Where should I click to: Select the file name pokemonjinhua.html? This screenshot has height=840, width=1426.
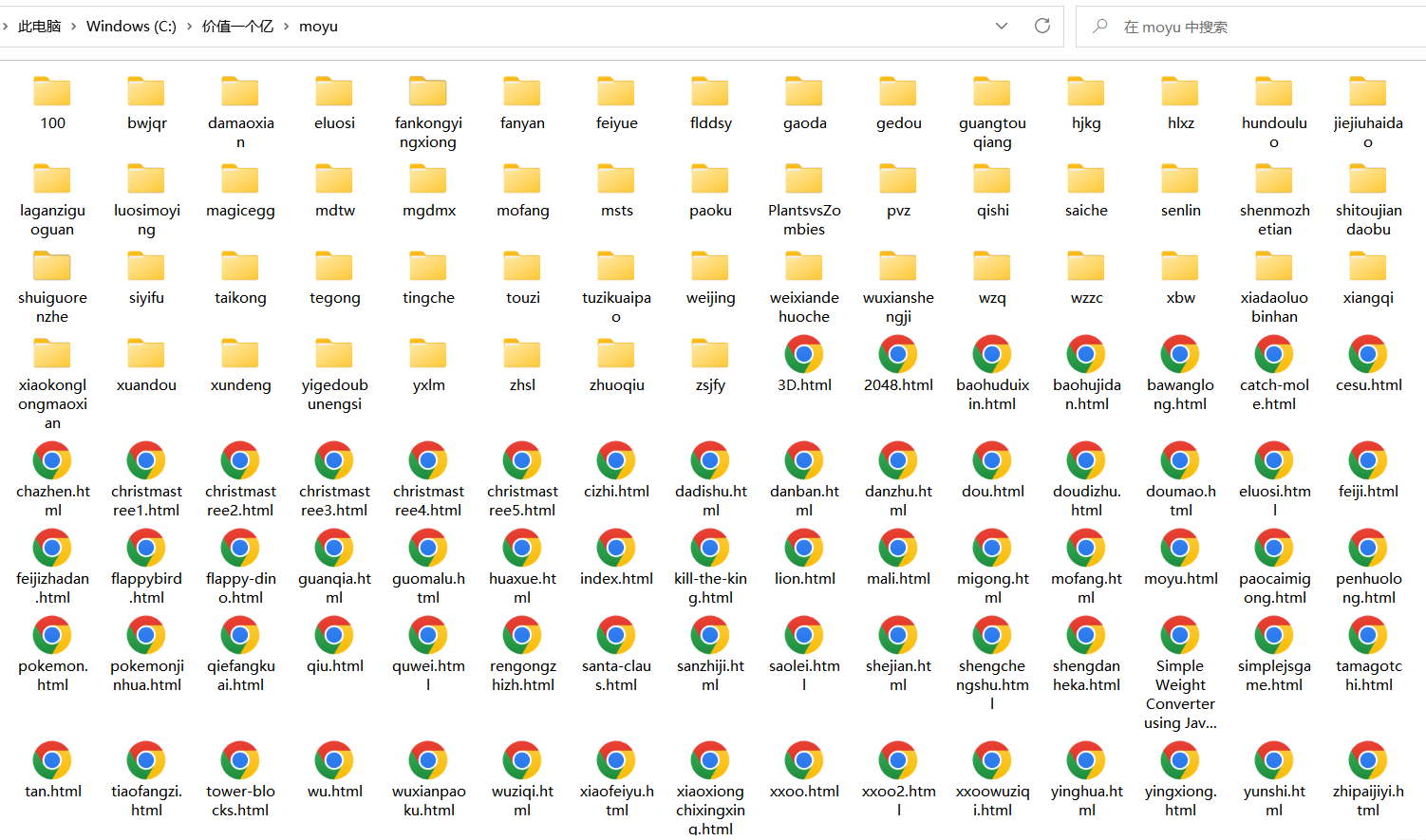tap(146, 676)
